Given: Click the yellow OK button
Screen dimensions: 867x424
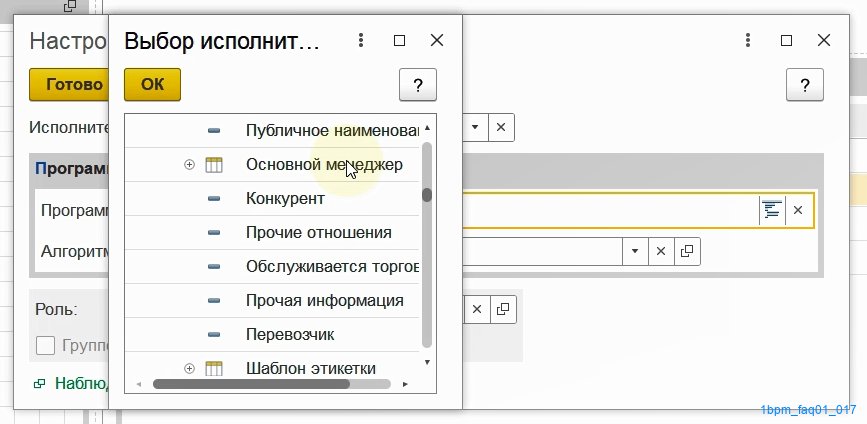Looking at the screenshot, I should 152,85.
